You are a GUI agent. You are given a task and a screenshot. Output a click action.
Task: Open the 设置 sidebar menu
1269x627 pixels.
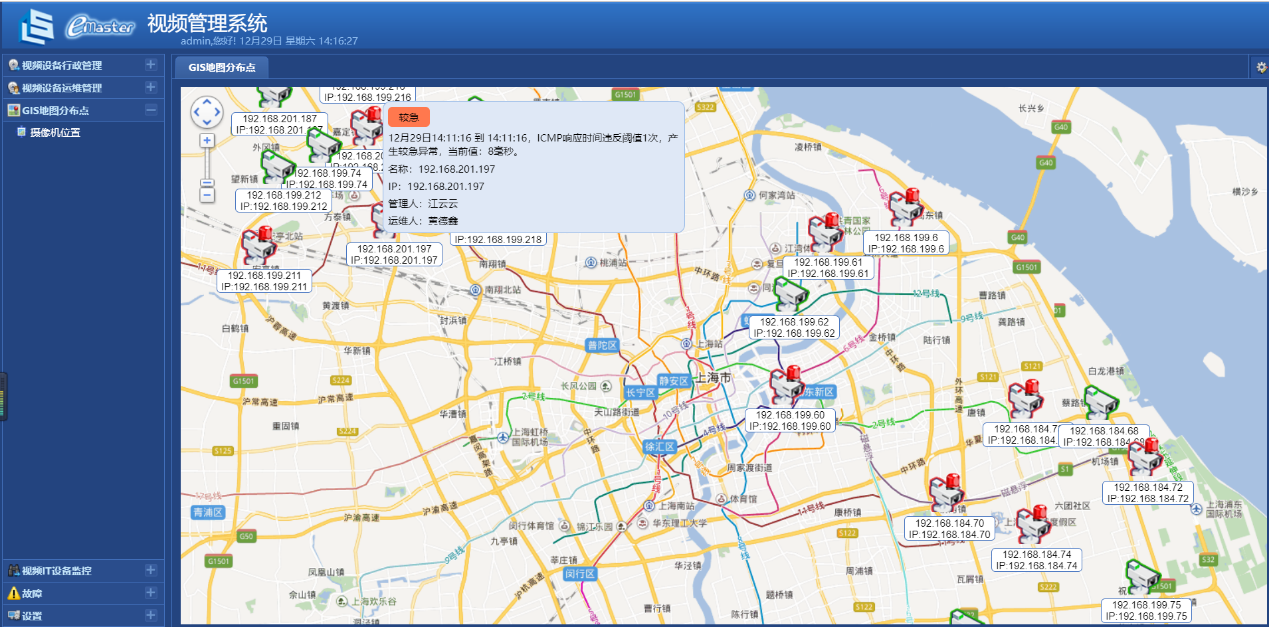point(82,616)
